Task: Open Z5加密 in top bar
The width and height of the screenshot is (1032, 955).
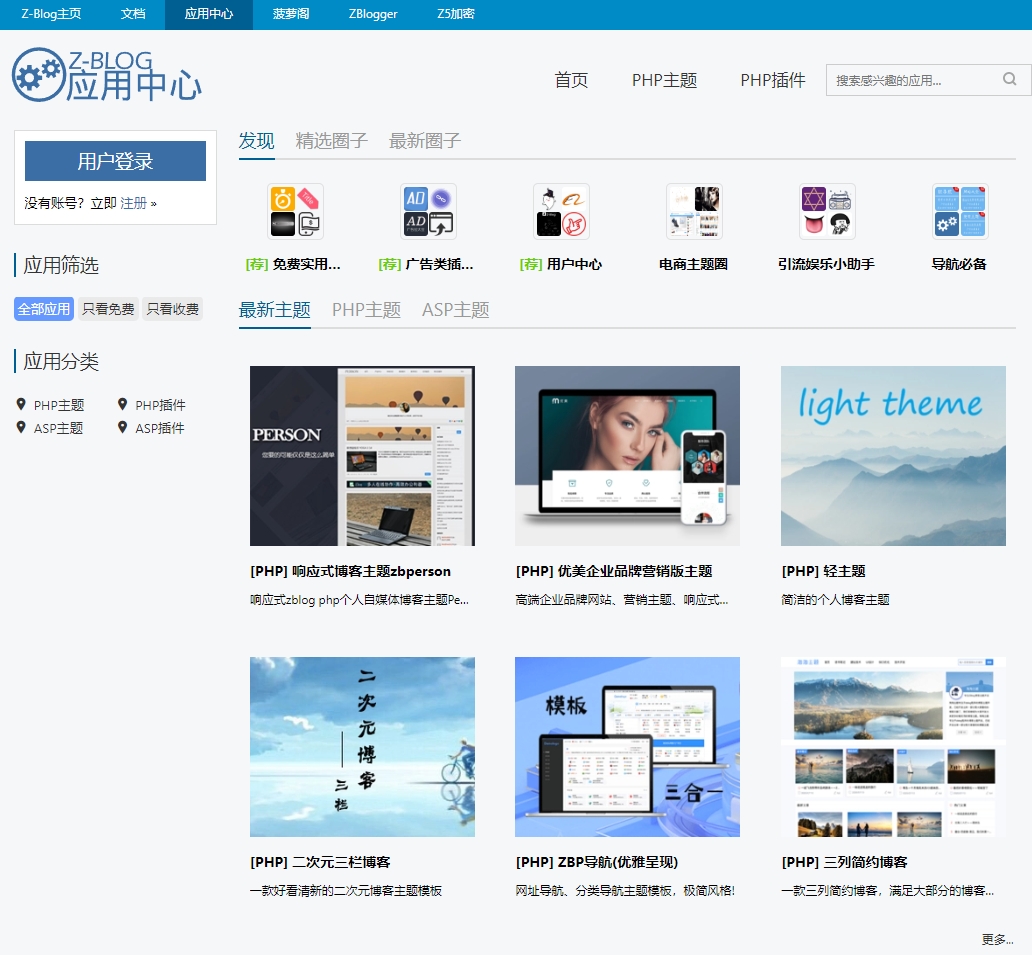Action: tap(455, 14)
